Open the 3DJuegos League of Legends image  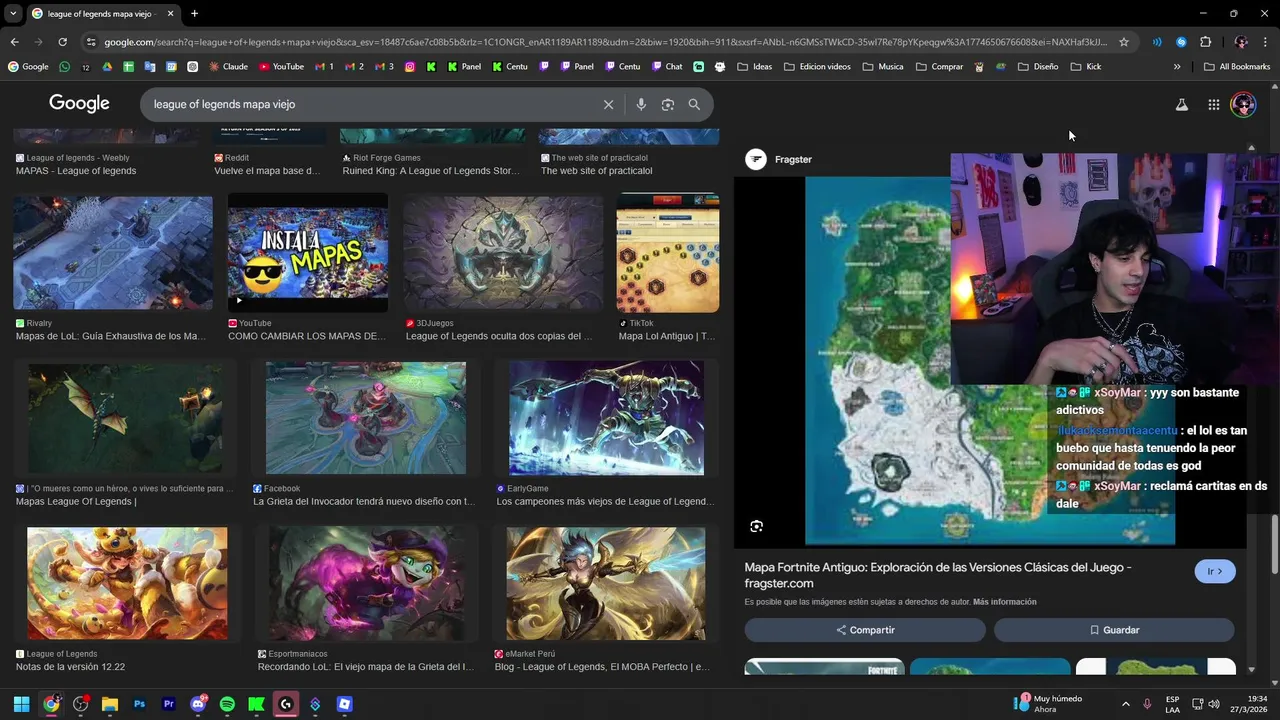tap(503, 253)
